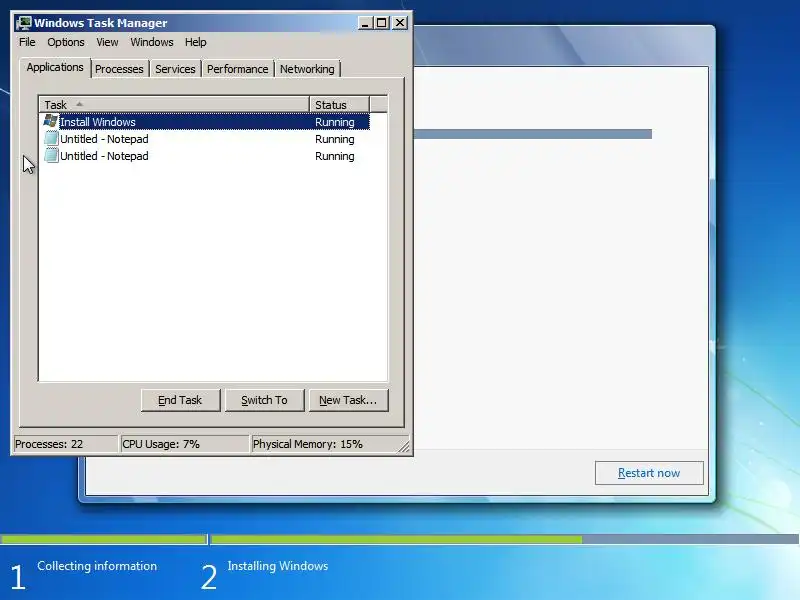Click the New Task... button
Screen dimensions: 800x600
[x=348, y=401]
